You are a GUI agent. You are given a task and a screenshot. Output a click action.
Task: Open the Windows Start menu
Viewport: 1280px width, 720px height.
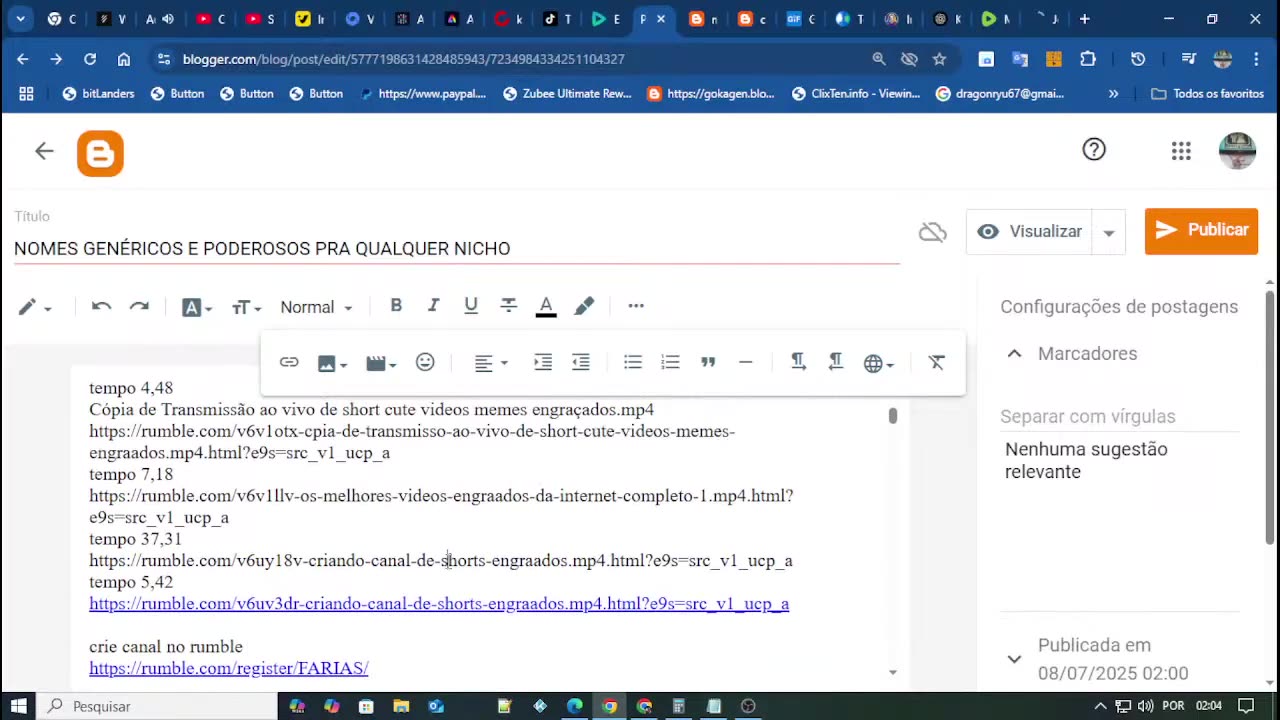pyautogui.click(x=19, y=706)
